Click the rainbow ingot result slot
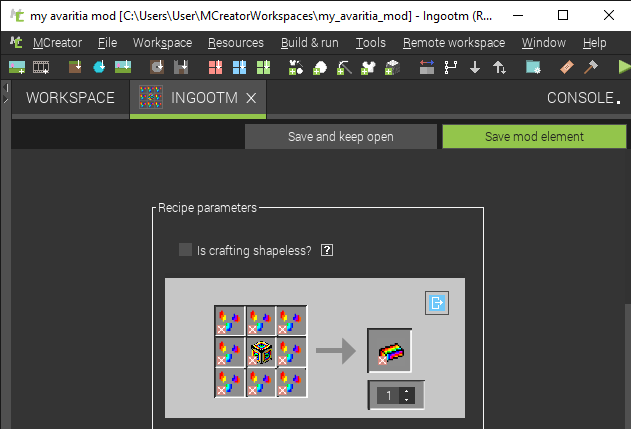Viewport: 631px width, 429px height. point(390,350)
